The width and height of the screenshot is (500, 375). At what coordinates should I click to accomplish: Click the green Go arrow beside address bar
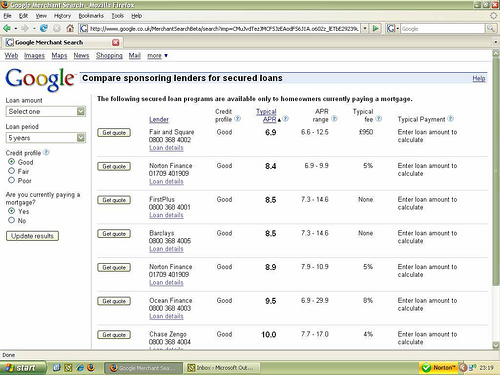tap(375, 28)
